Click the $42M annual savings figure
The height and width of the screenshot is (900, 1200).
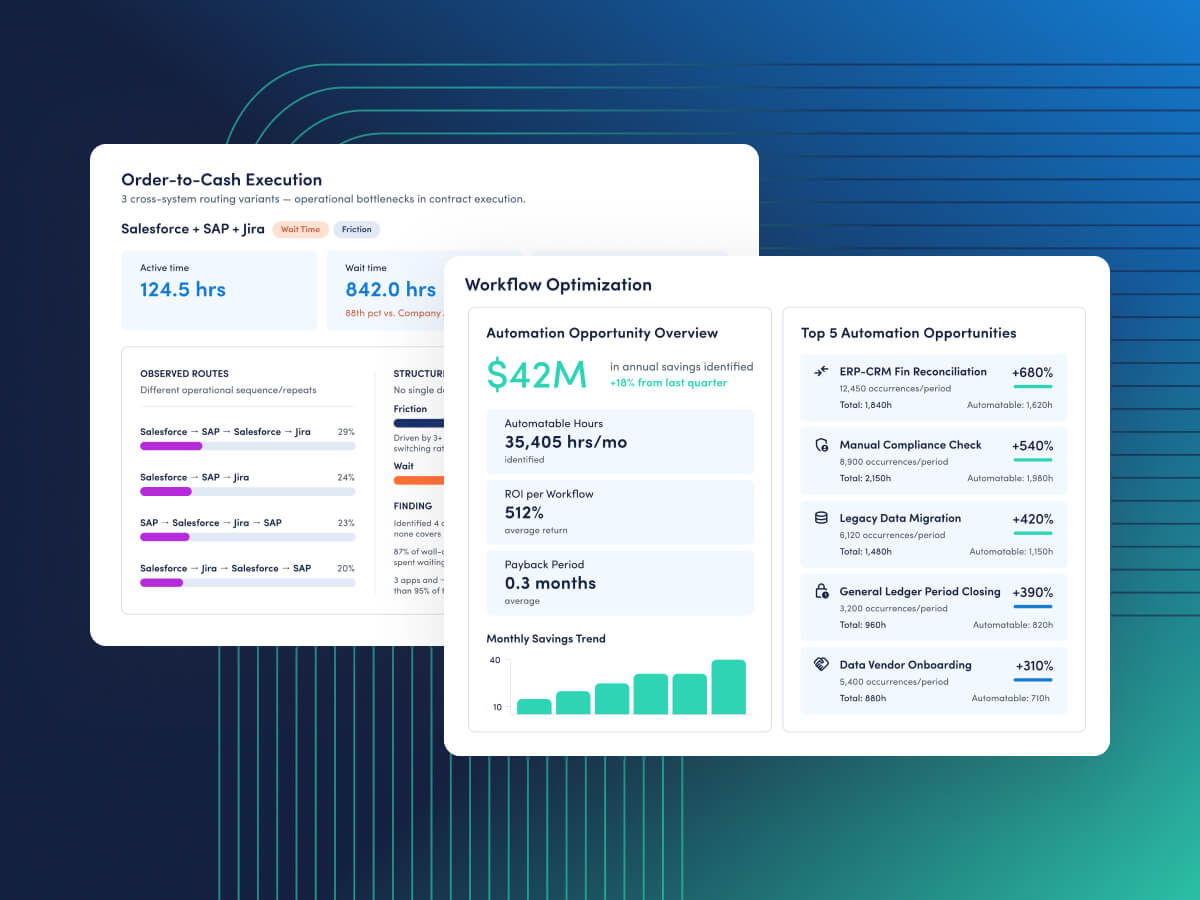[x=537, y=374]
